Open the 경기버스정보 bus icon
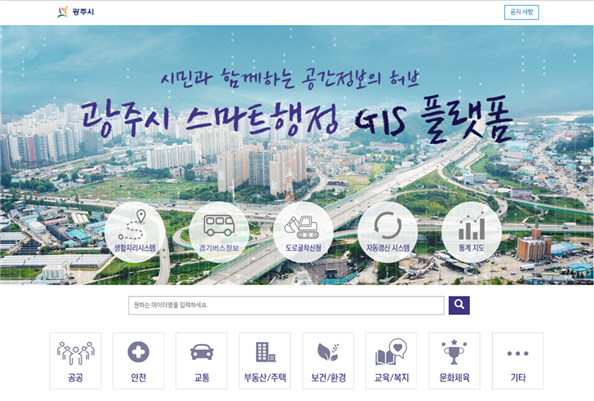This screenshot has height=401, width=594. tap(219, 232)
